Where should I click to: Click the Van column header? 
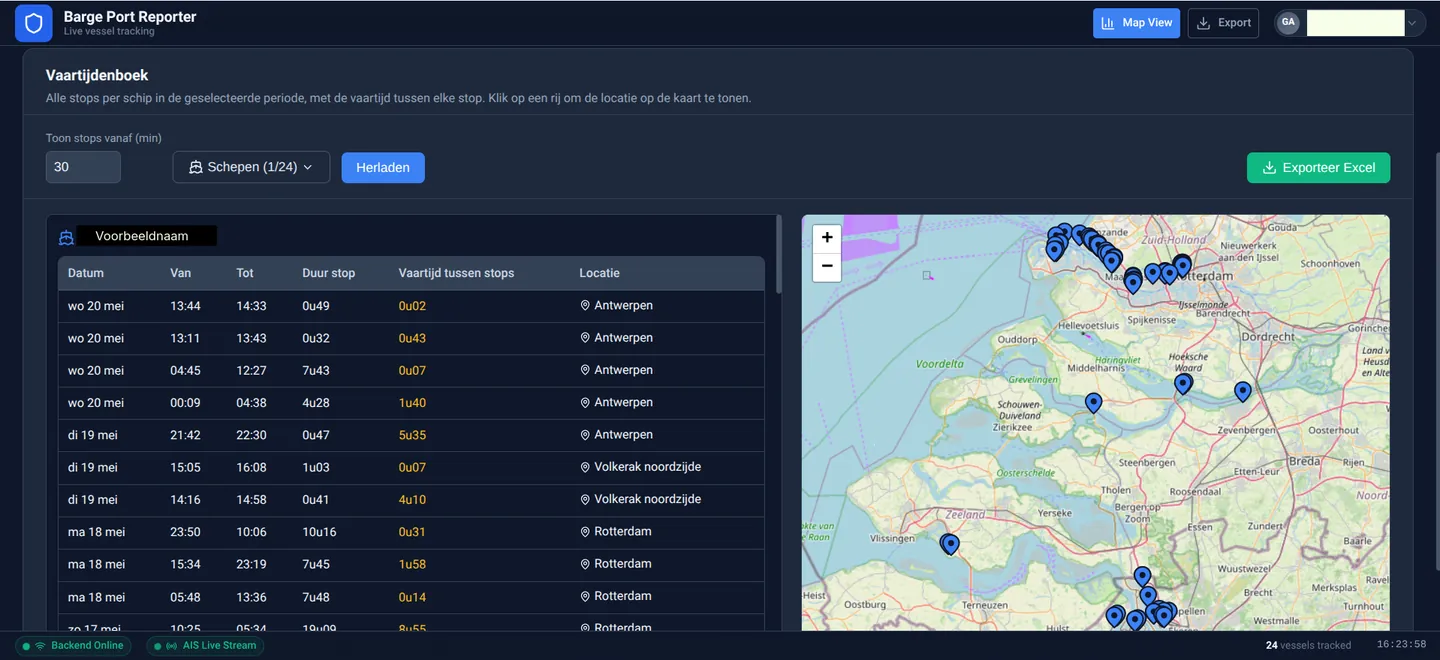pyautogui.click(x=180, y=273)
